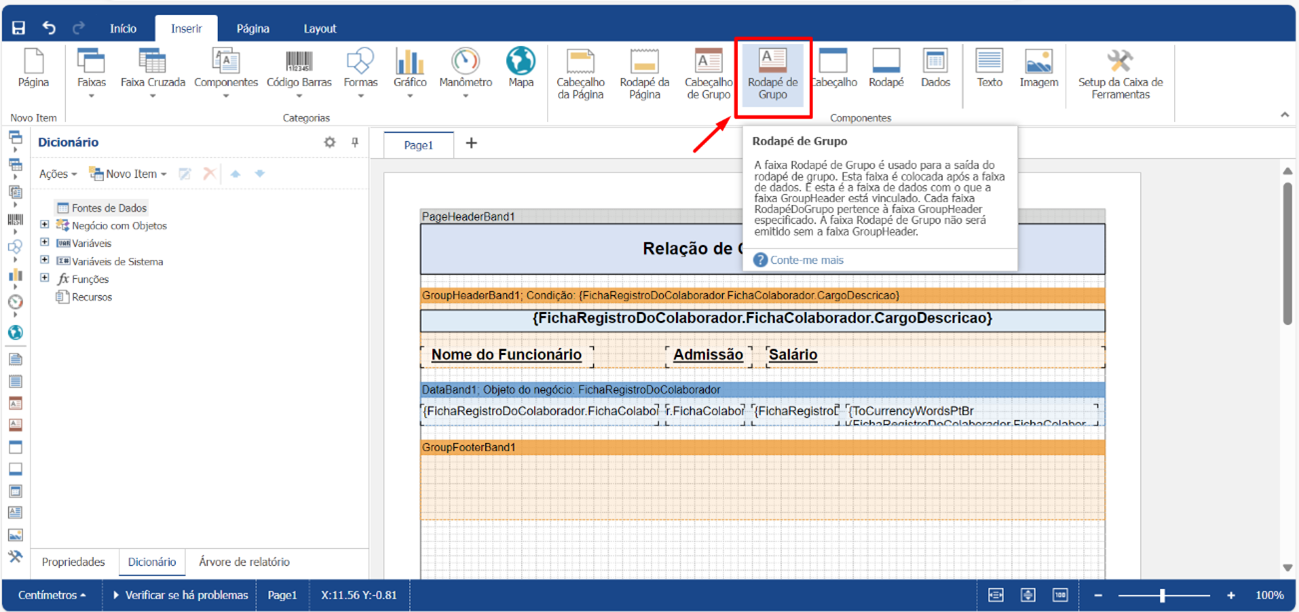The image size is (1299, 612).
Task: Redo the last undone action
Action: pyautogui.click(x=79, y=28)
